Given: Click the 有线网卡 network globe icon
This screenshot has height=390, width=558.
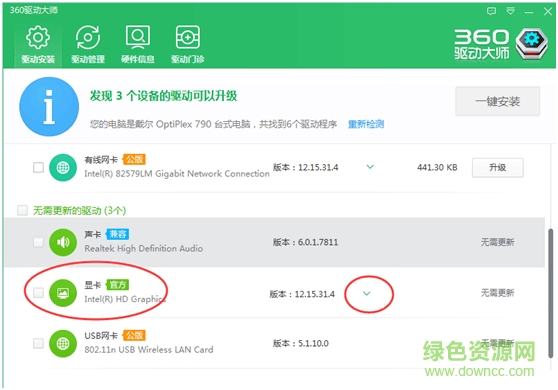Looking at the screenshot, I should point(63,167).
